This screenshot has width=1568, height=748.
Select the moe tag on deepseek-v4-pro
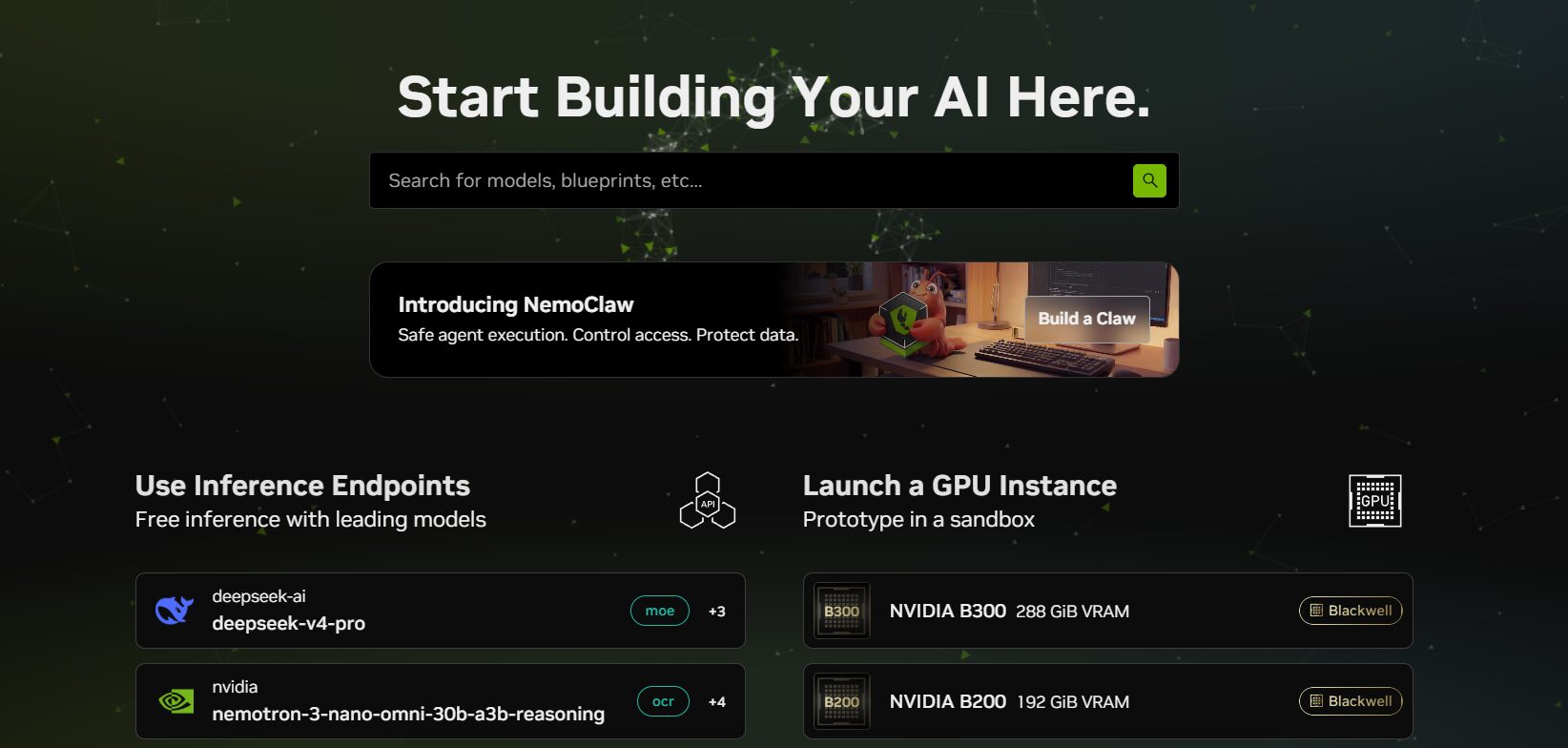click(660, 611)
